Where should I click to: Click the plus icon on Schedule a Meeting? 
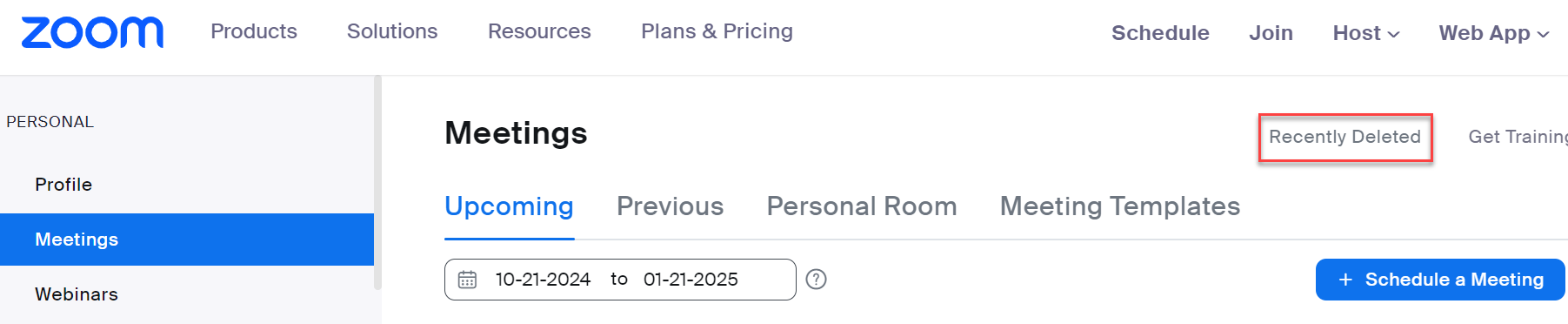(1345, 280)
